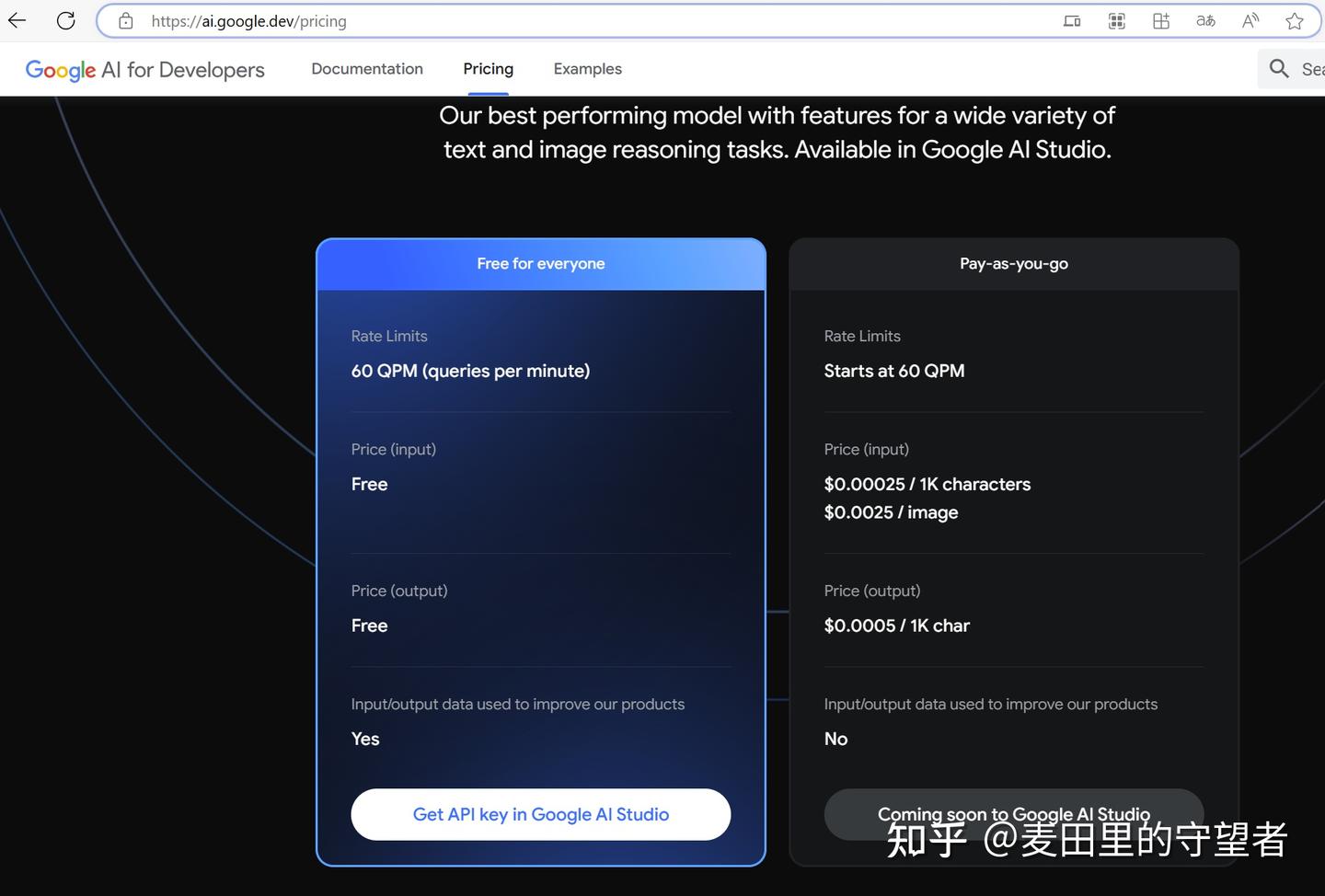Open the Documentation menu

click(x=367, y=69)
